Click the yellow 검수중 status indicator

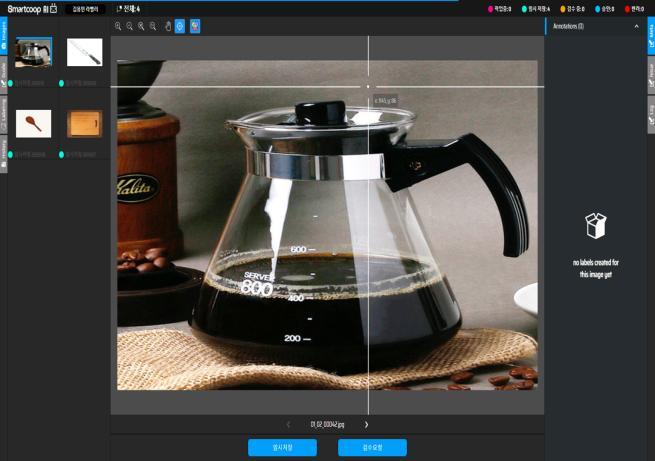572,9
